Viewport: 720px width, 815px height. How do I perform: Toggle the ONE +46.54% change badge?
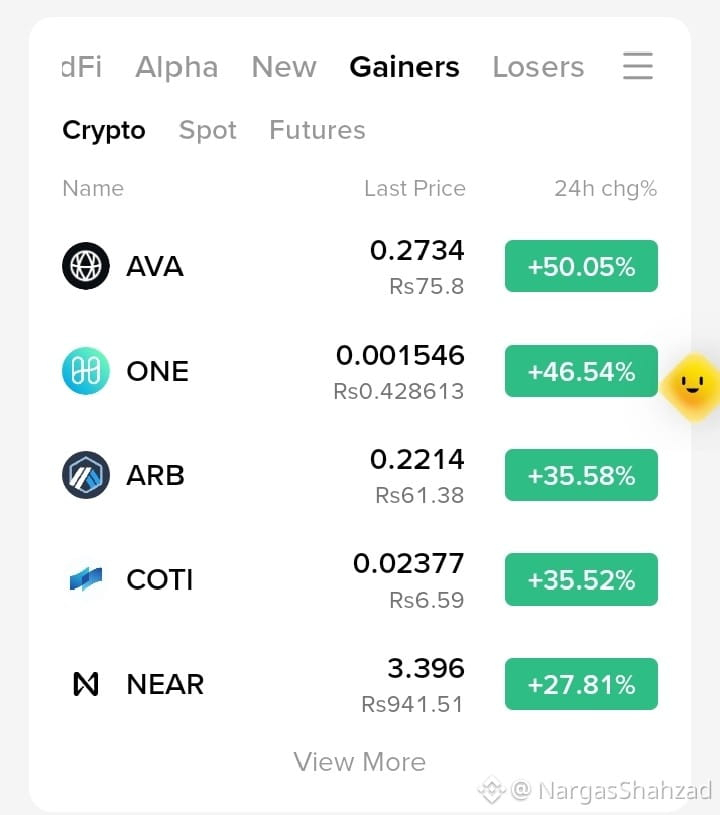[581, 371]
